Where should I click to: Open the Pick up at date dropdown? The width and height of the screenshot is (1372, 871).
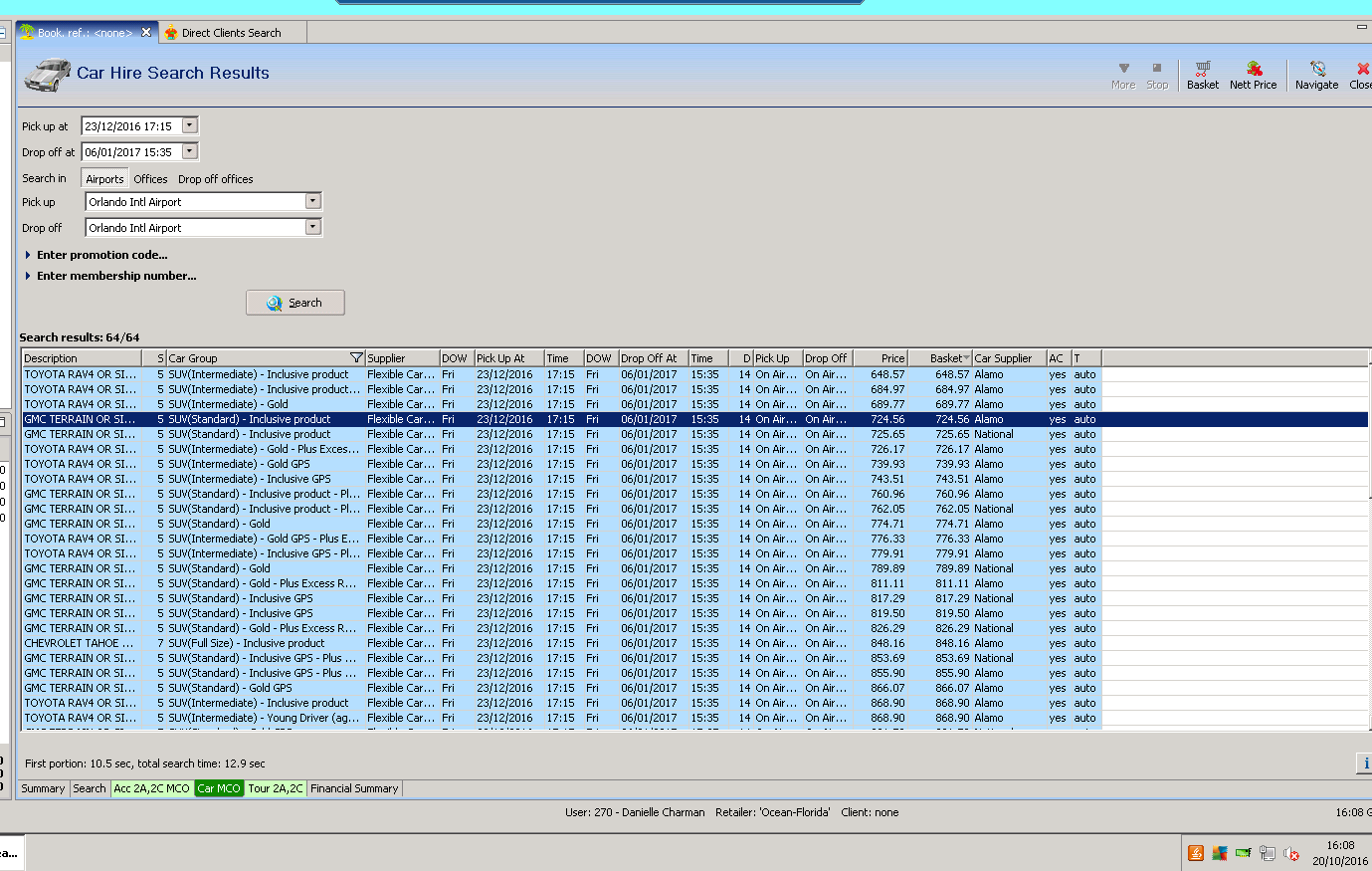(190, 125)
